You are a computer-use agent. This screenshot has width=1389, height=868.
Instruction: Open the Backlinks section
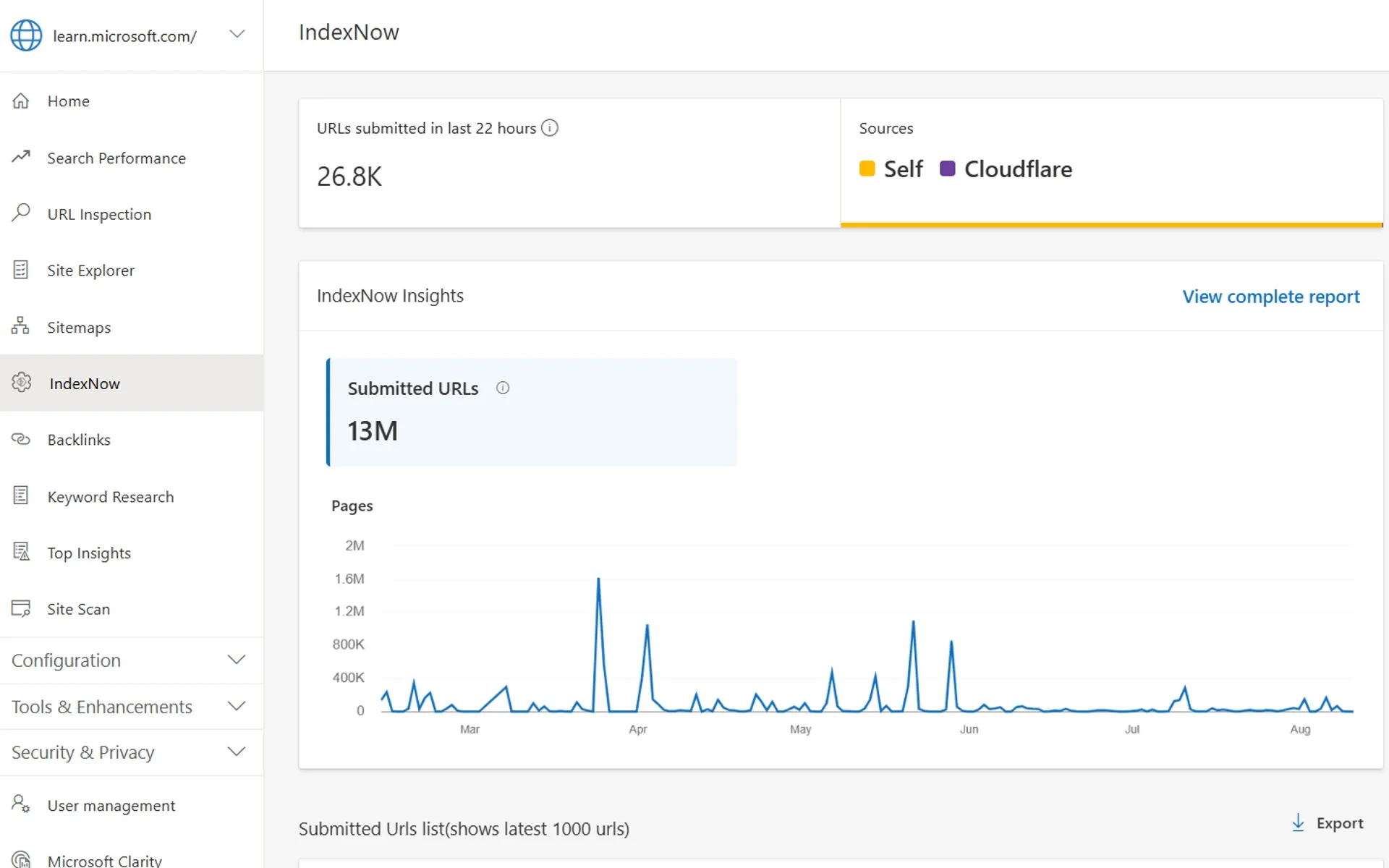[79, 439]
